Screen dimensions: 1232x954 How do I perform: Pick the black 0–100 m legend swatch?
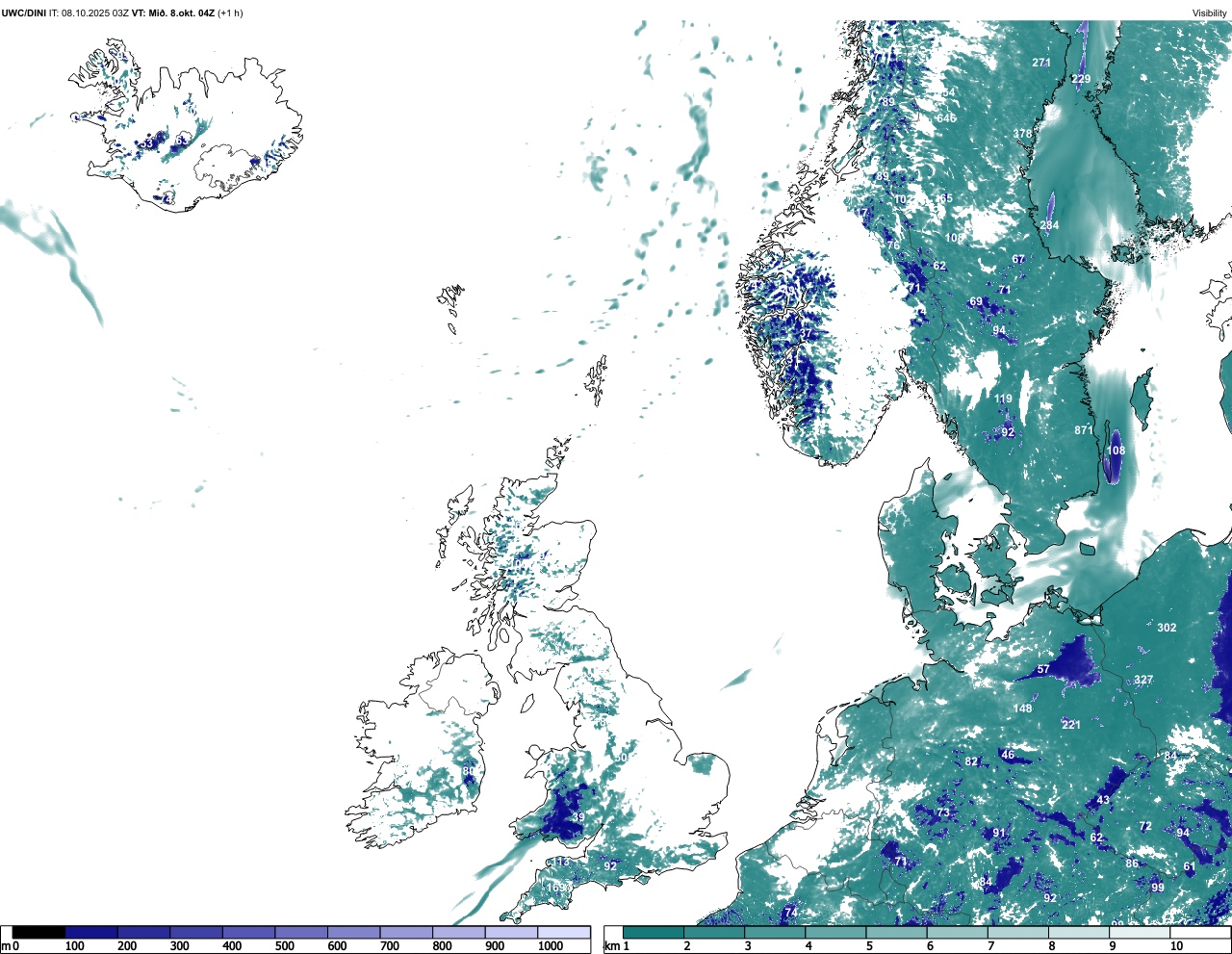[39, 932]
